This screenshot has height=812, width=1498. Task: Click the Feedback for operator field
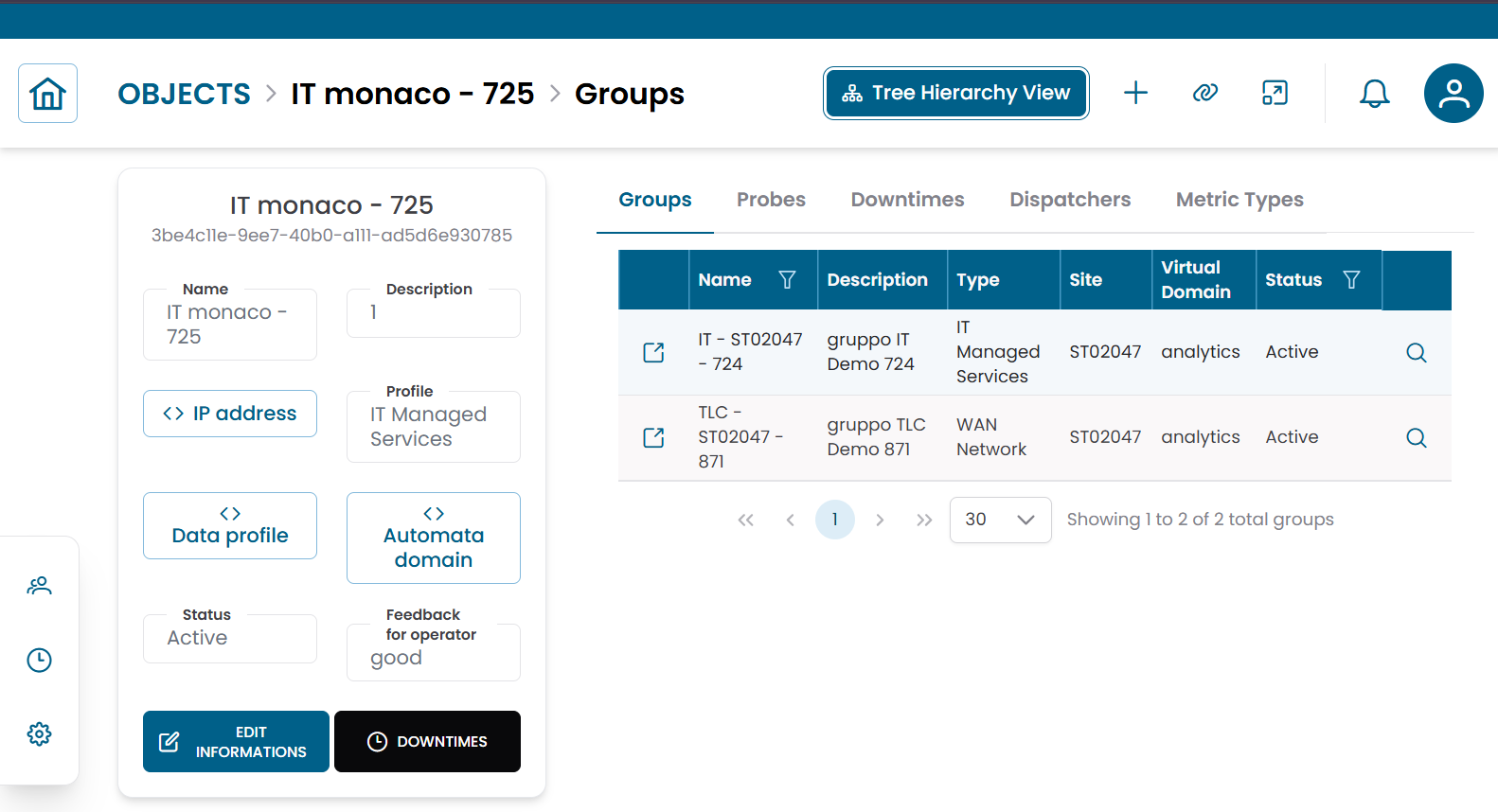click(434, 652)
